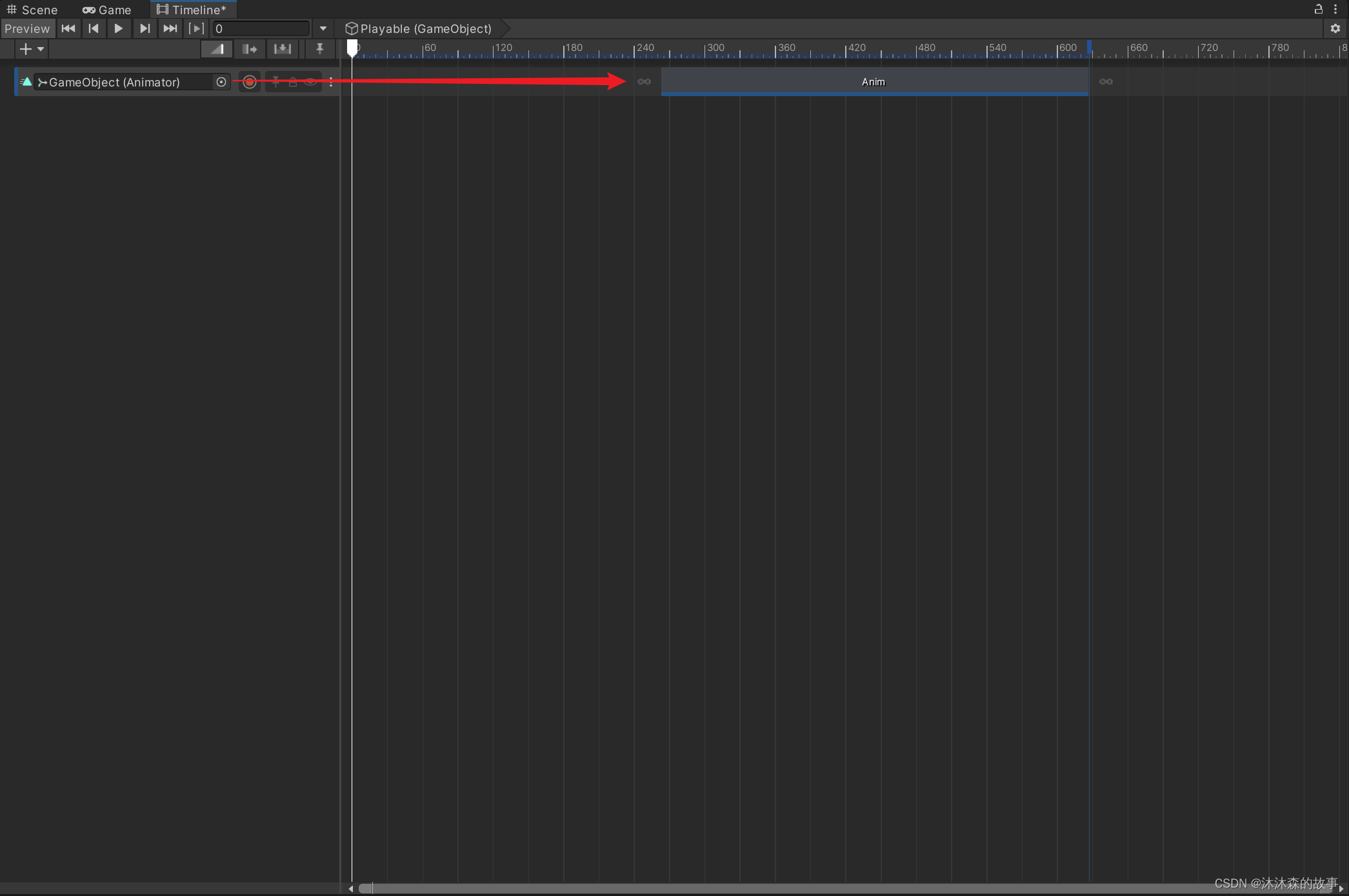Switch to the Game tab

(107, 10)
